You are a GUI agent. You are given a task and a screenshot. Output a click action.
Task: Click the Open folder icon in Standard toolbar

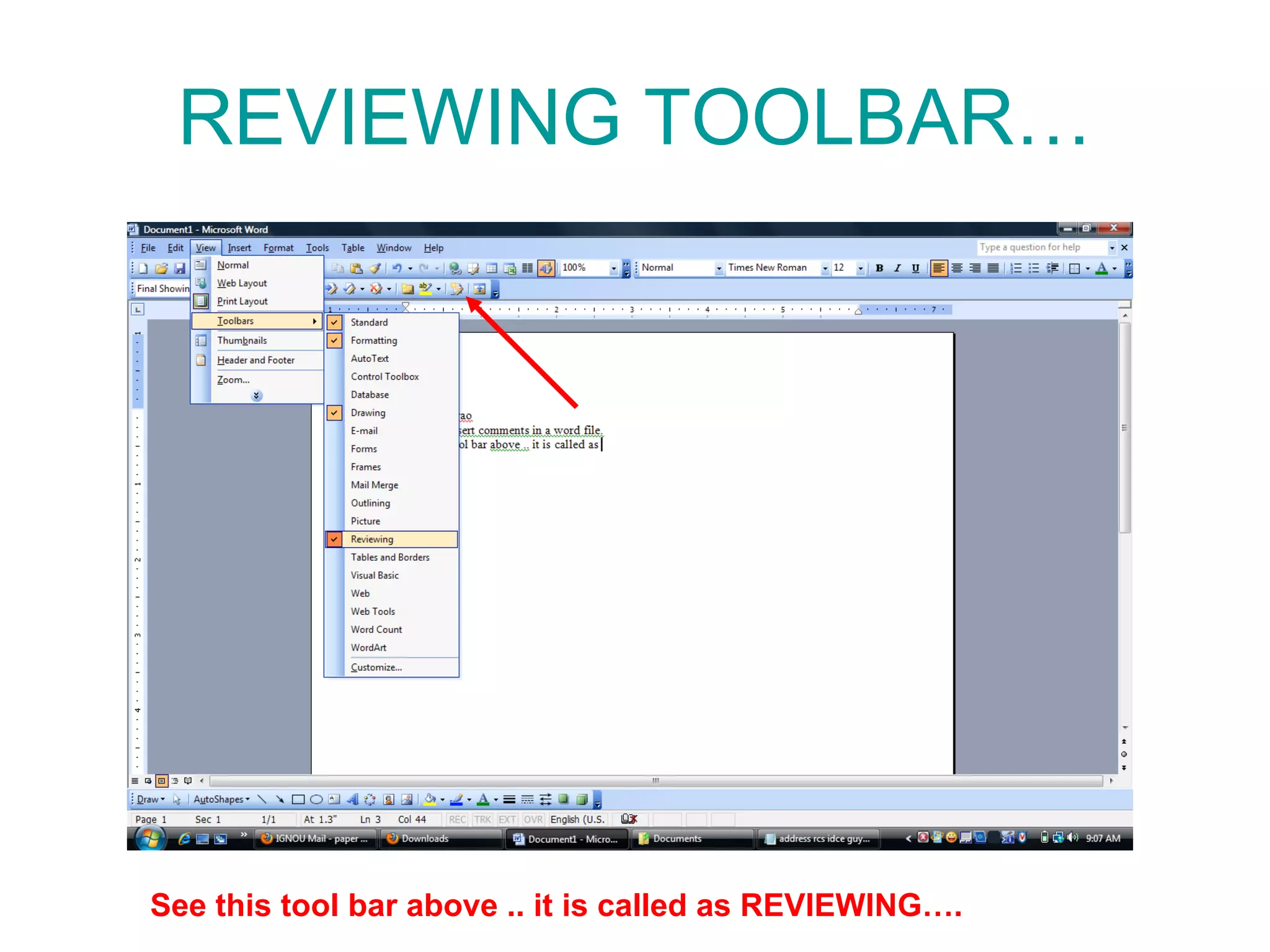coord(161,268)
